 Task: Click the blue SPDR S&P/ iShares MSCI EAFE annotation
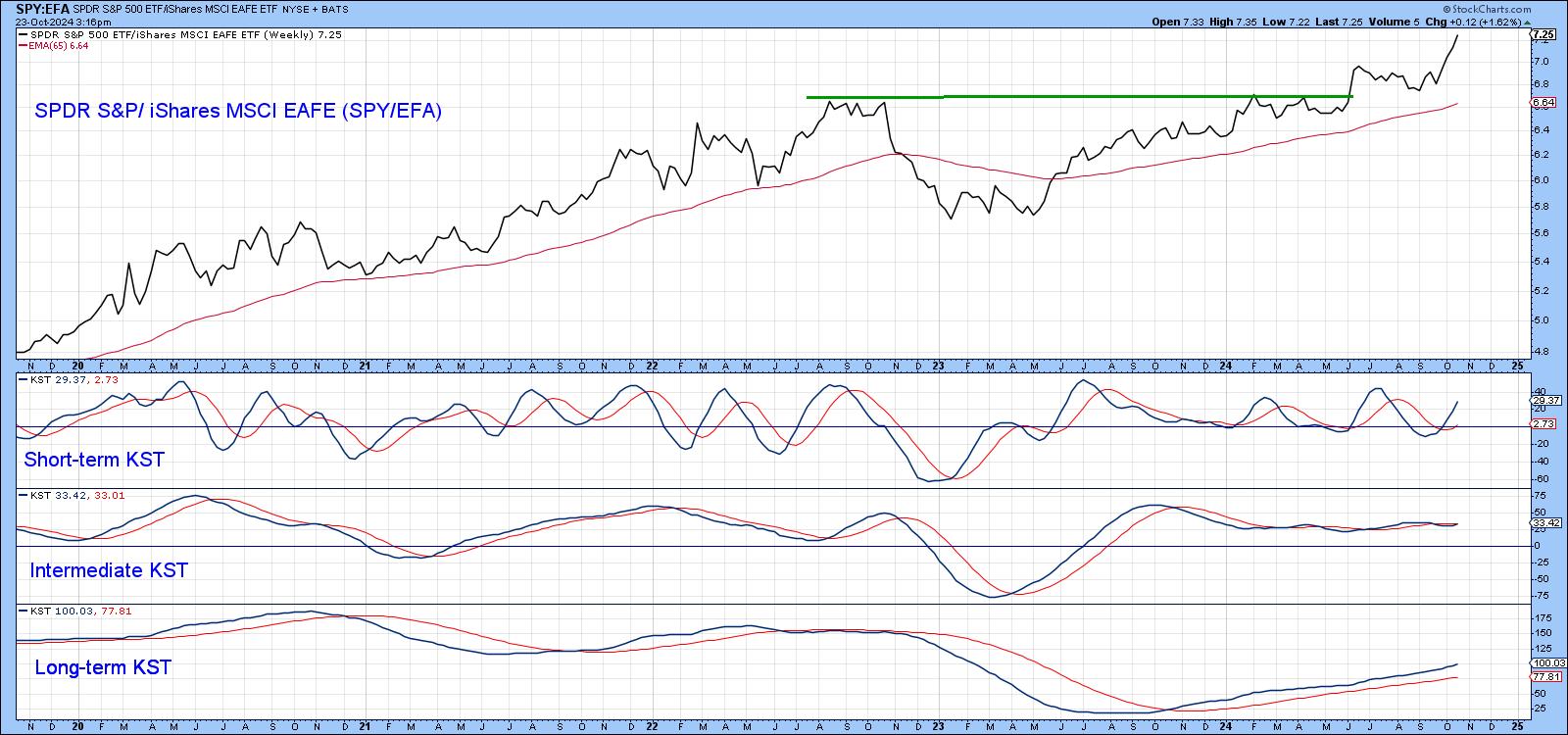pyautogui.click(x=238, y=112)
